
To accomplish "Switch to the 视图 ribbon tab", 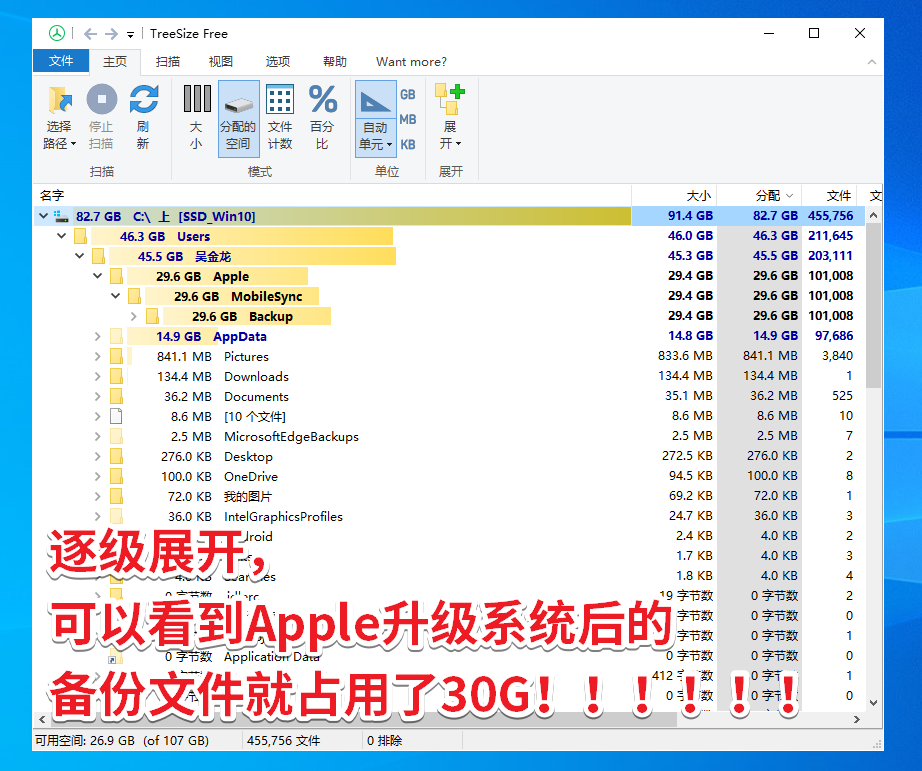I will coord(221,62).
